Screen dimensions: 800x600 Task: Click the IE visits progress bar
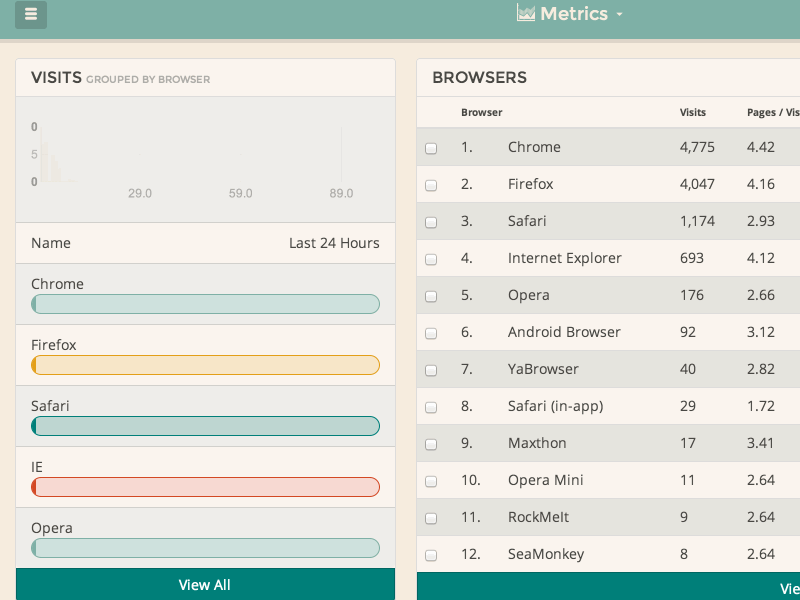pos(205,487)
